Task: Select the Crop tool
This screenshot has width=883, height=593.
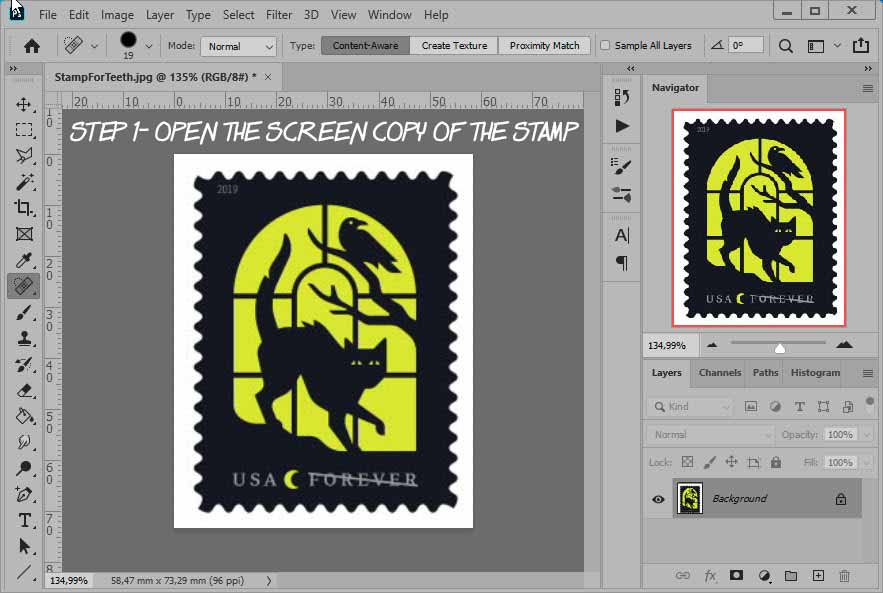Action: 24,208
